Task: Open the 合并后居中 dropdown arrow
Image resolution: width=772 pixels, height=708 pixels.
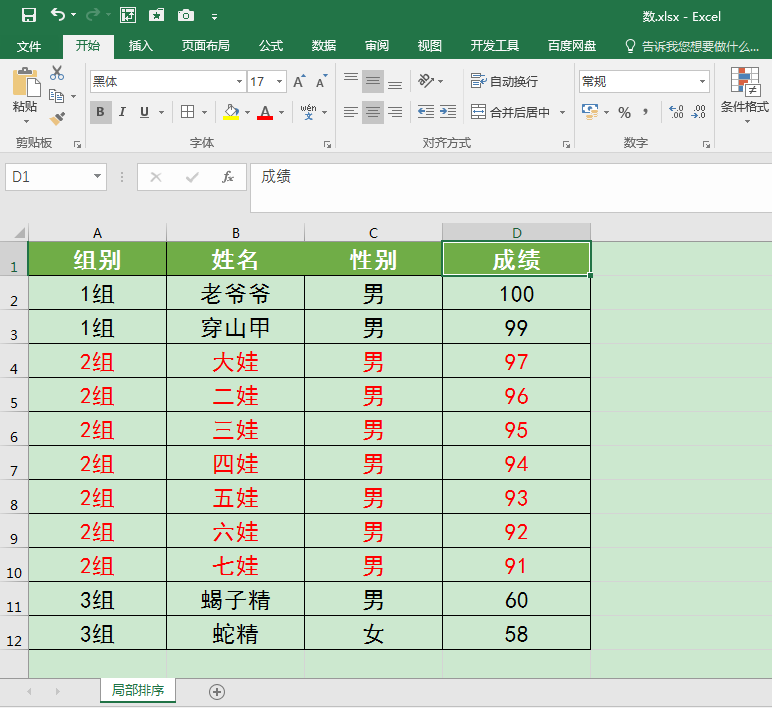Action: (x=562, y=113)
